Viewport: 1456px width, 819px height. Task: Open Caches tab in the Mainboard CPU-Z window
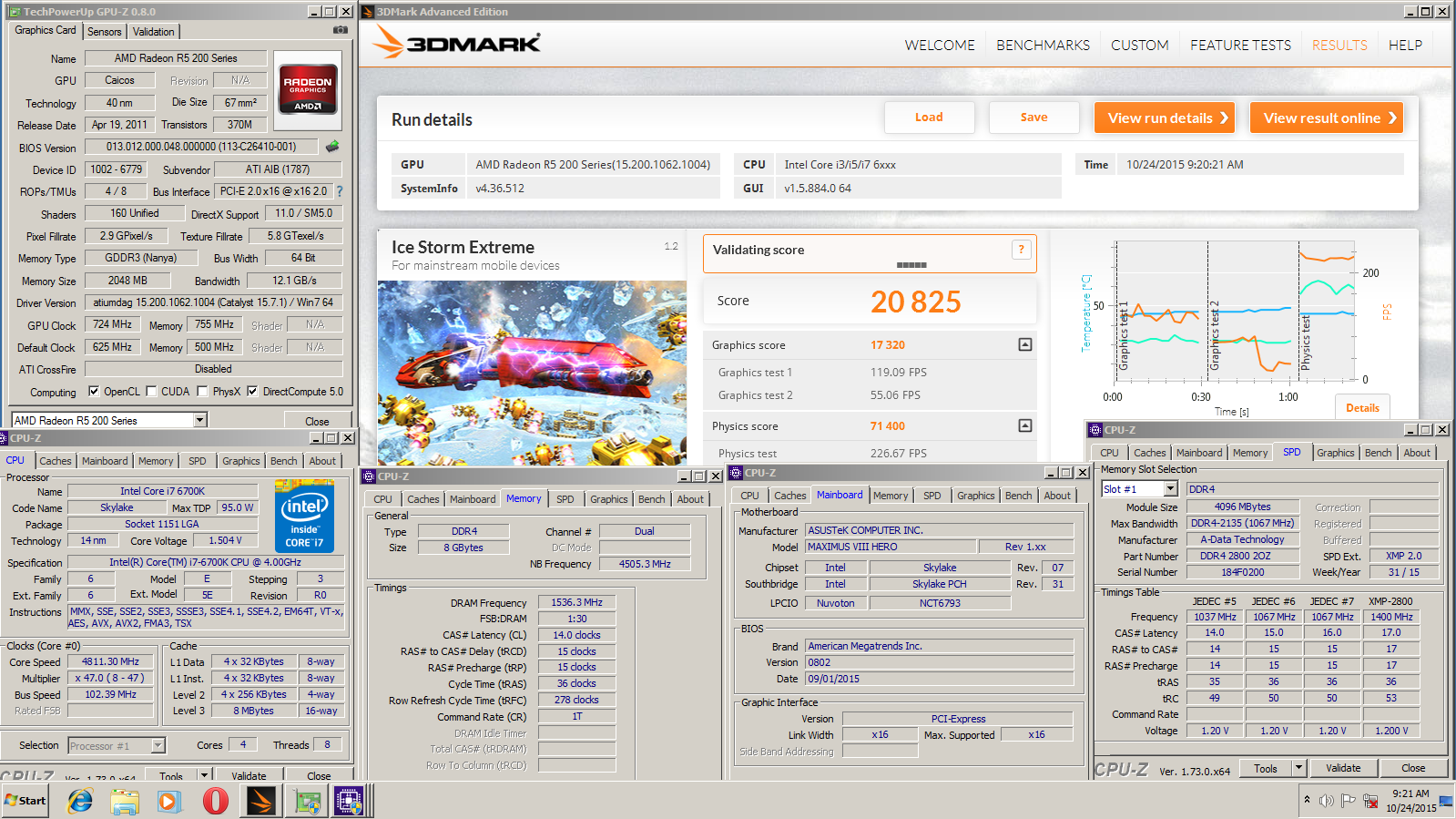pos(789,496)
